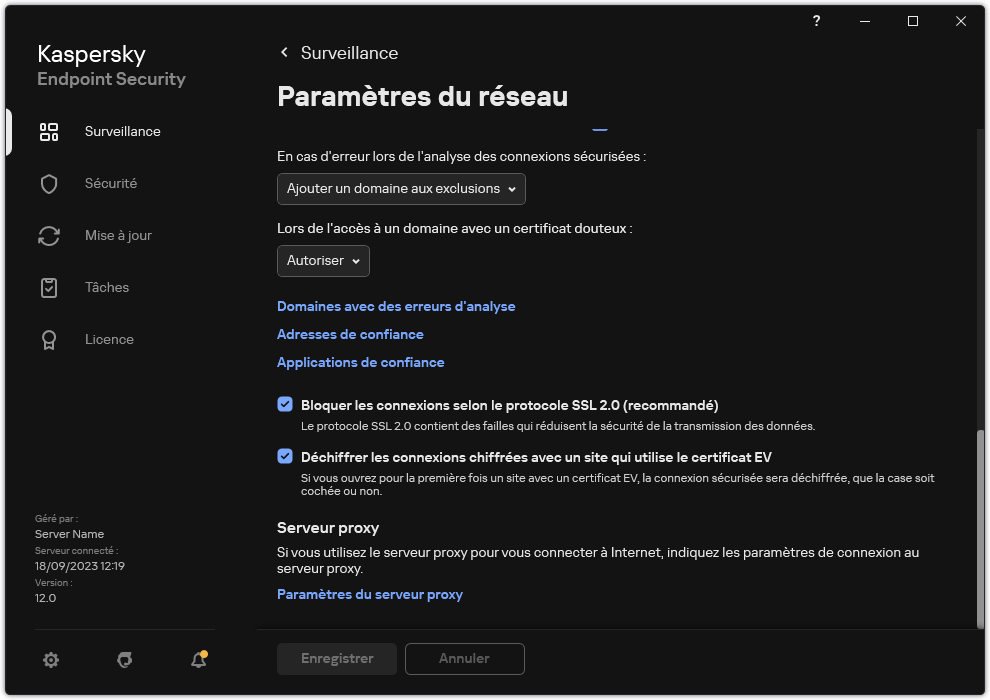
Task: Select Surveillance in the sidebar menu
Action: (122, 131)
